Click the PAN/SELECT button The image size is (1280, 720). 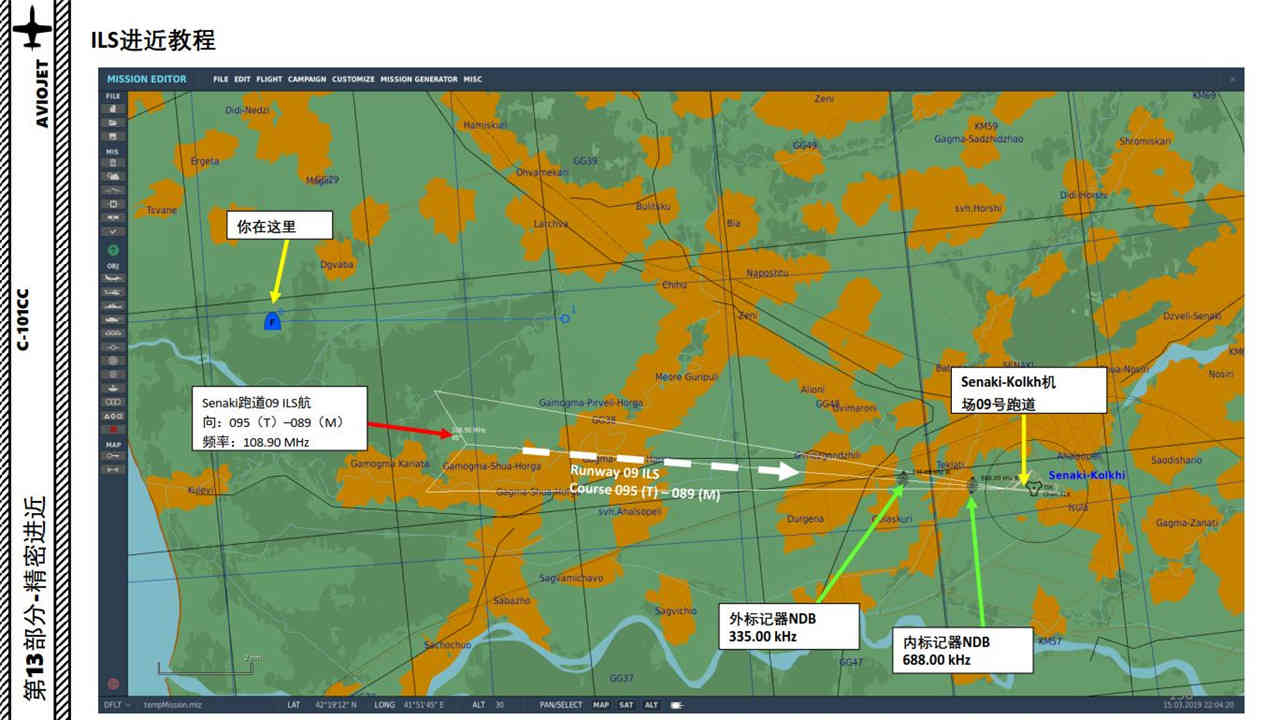559,705
